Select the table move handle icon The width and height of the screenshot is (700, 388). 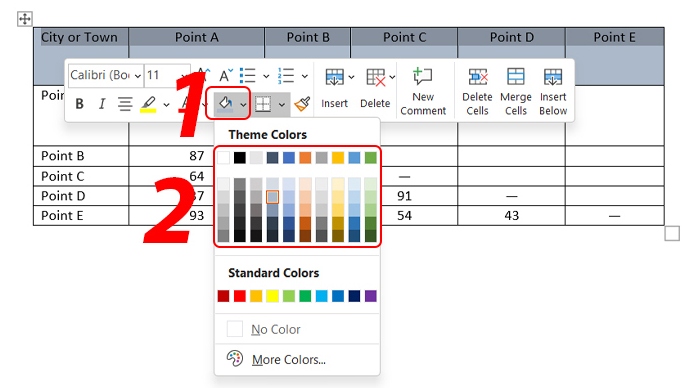25,19
